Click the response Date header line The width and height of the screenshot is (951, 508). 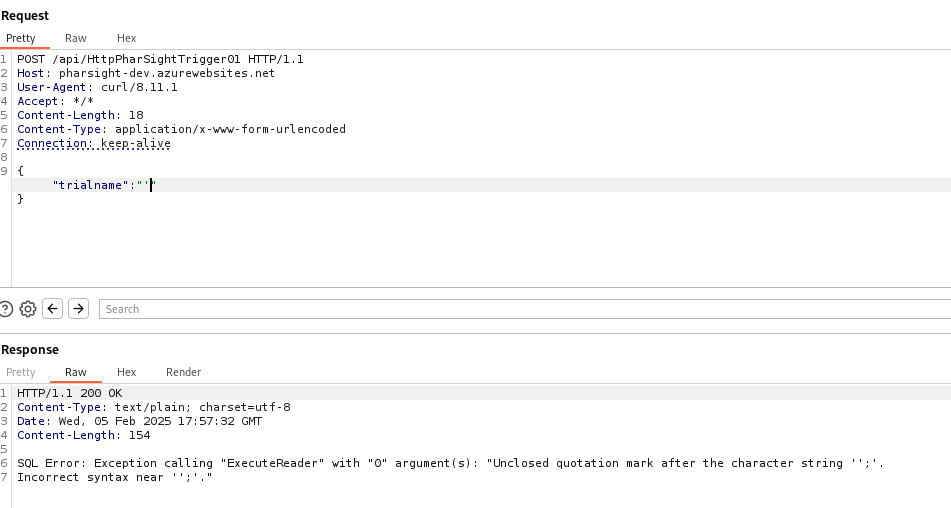coord(139,421)
